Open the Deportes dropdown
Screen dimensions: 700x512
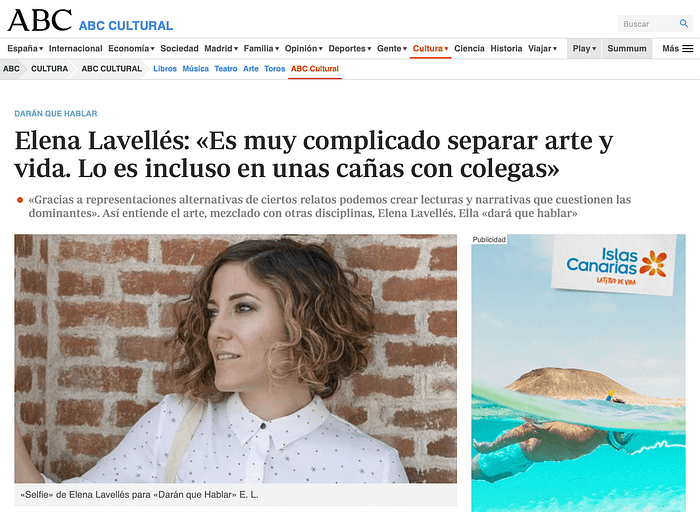(x=350, y=48)
